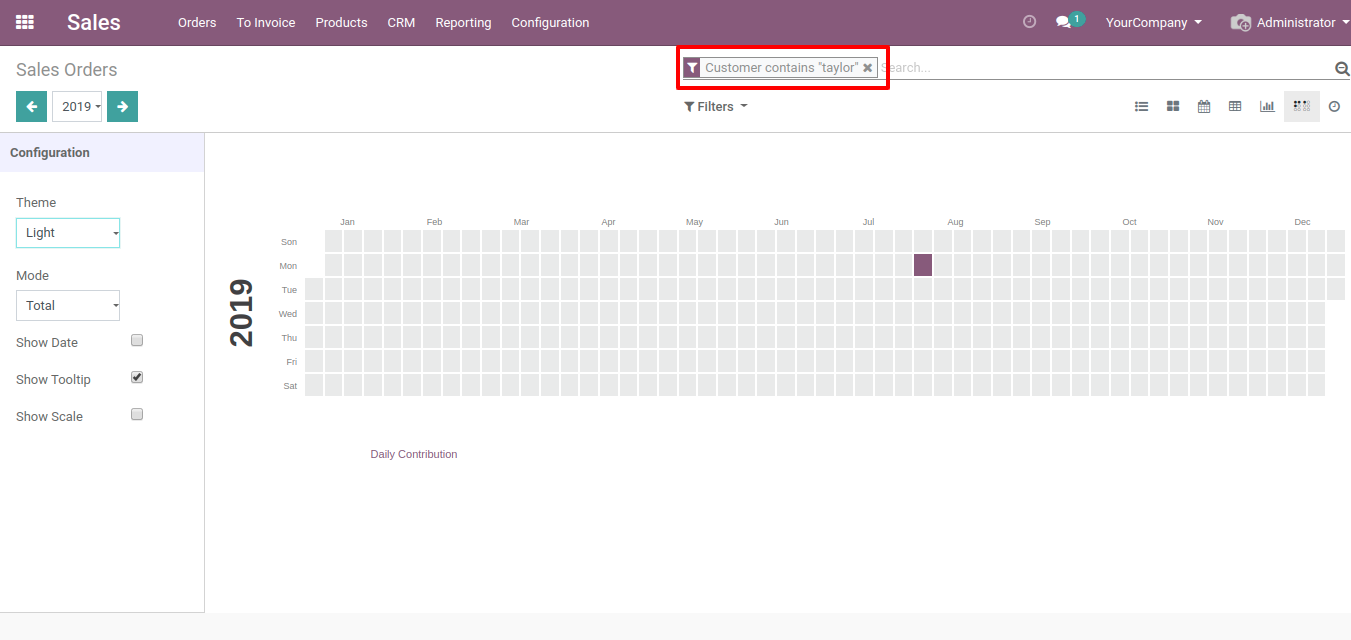Open the Reporting menu
The image size is (1351, 640).
(463, 22)
